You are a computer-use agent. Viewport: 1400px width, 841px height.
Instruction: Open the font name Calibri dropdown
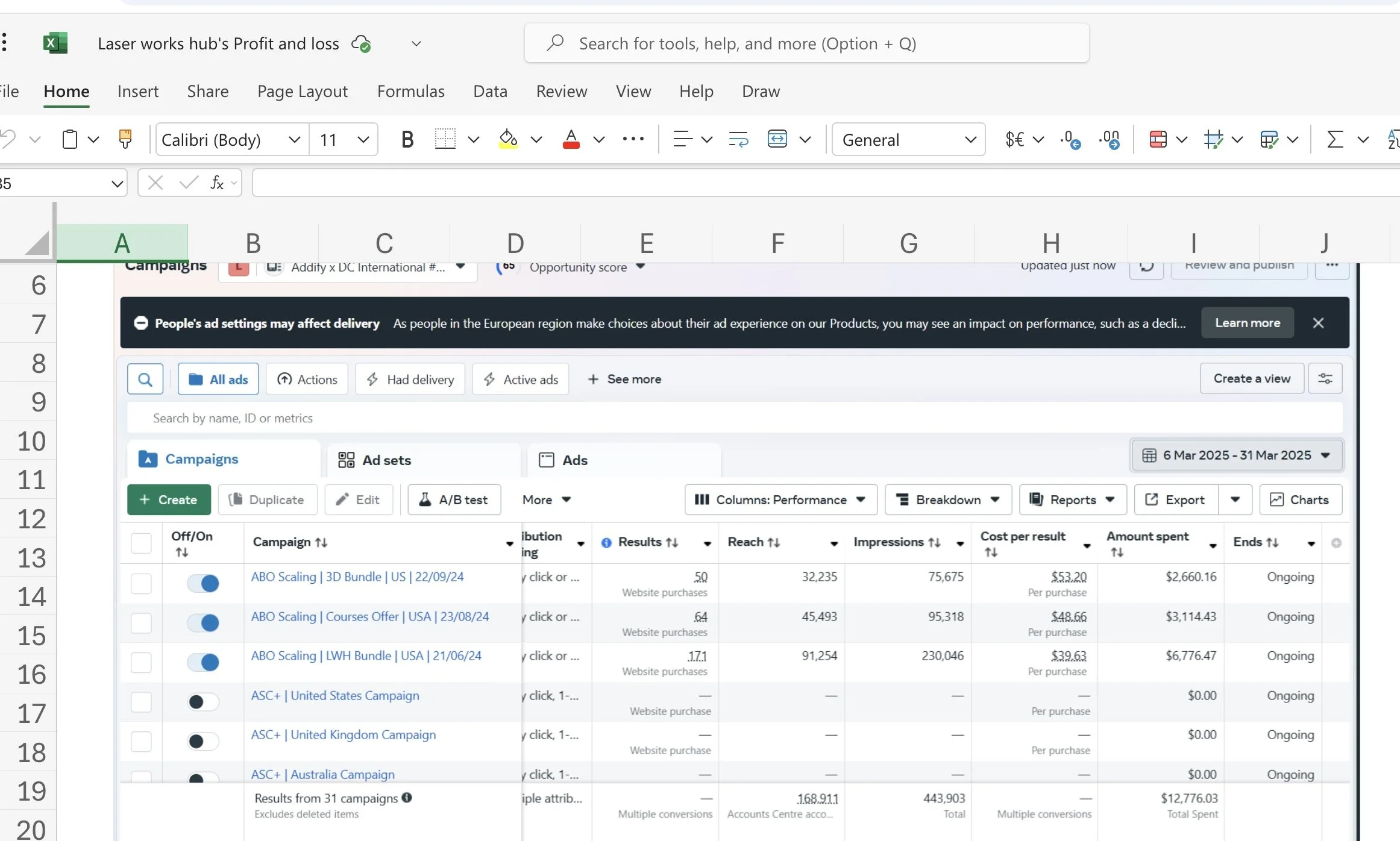point(294,140)
